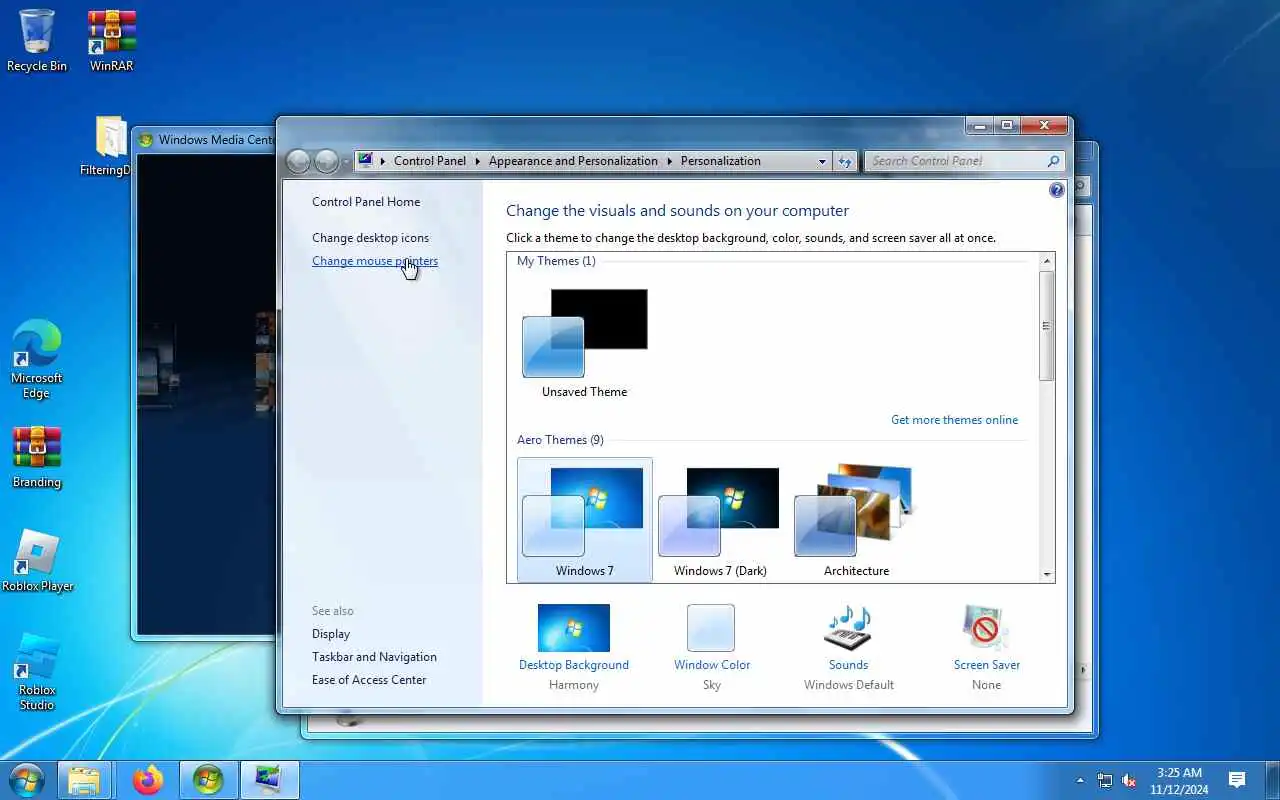Click the Window Color label link
This screenshot has width=1280, height=800.
712,665
